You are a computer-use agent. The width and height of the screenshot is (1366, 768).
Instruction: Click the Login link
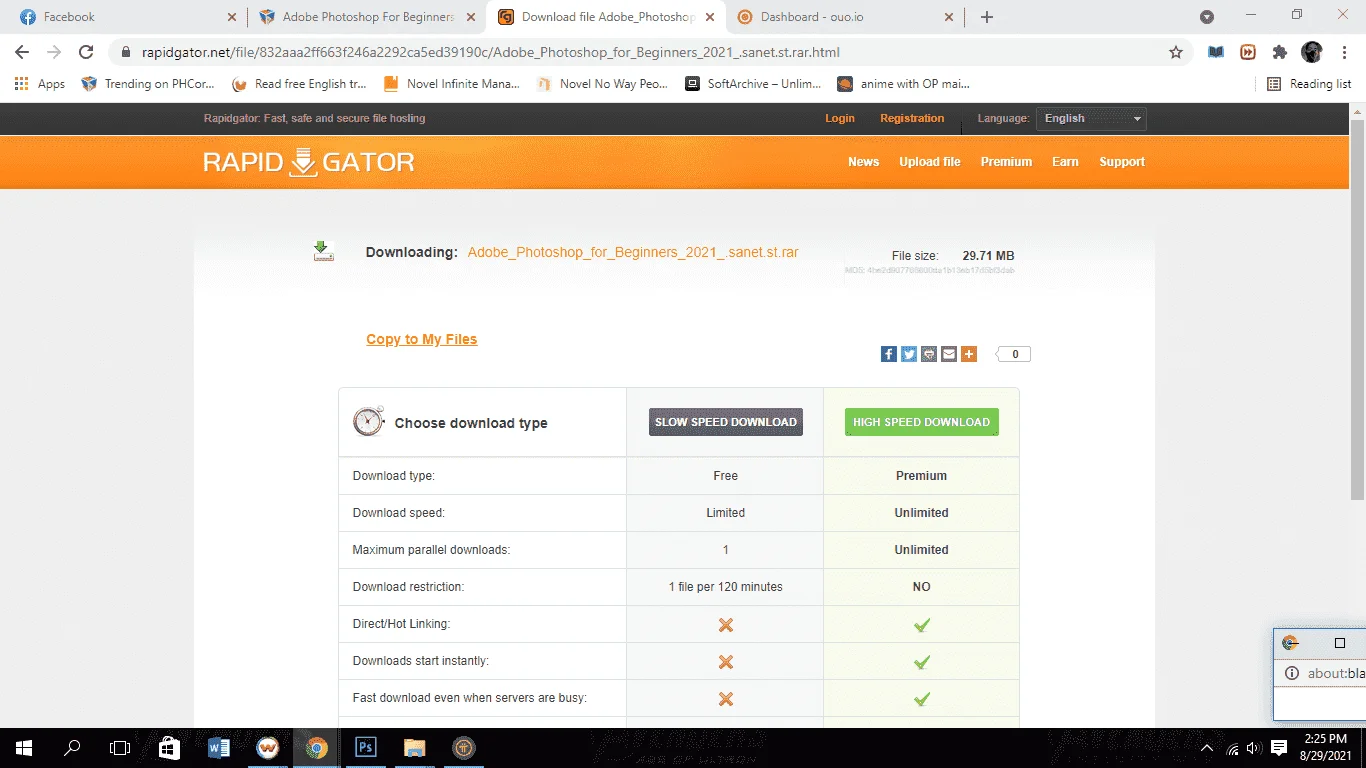[840, 118]
